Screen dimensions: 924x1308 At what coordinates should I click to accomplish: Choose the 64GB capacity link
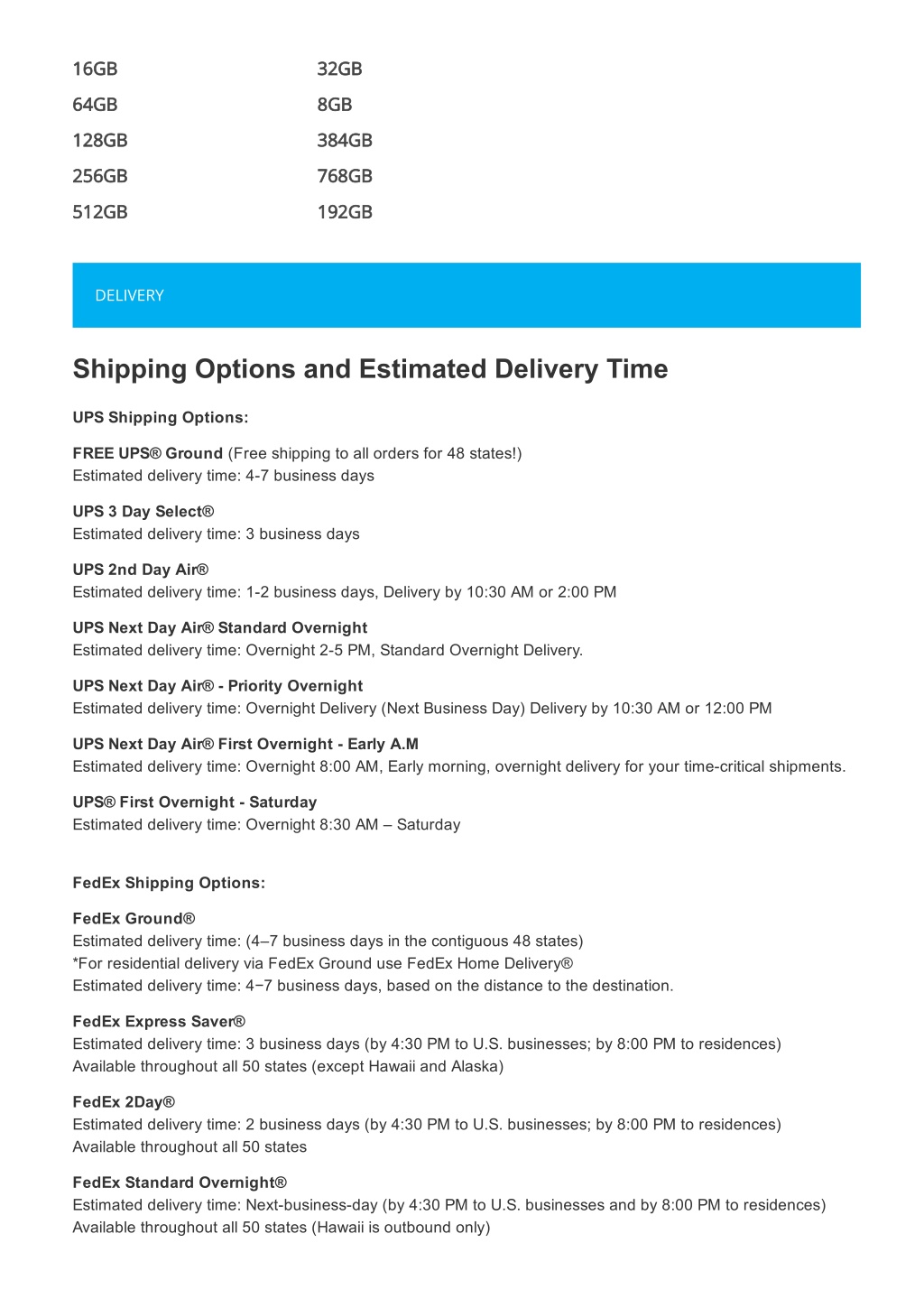95,105
